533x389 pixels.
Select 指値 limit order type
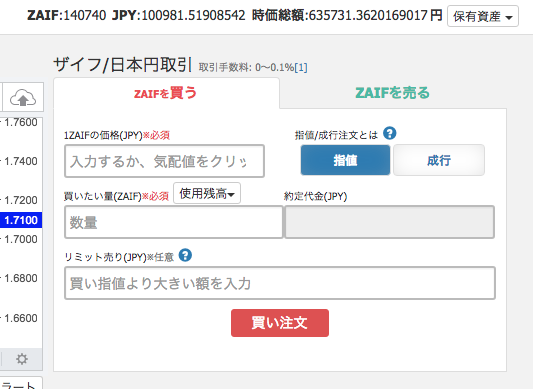pos(345,160)
